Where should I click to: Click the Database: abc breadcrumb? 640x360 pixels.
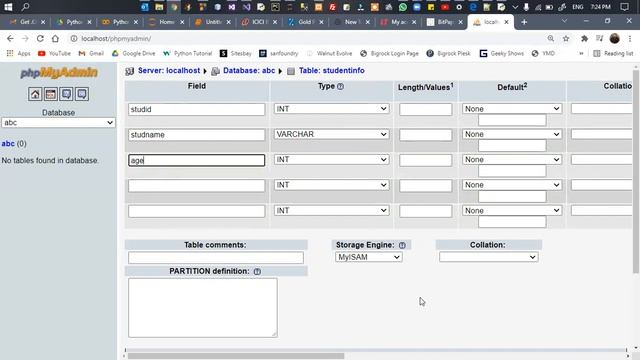tap(249, 71)
